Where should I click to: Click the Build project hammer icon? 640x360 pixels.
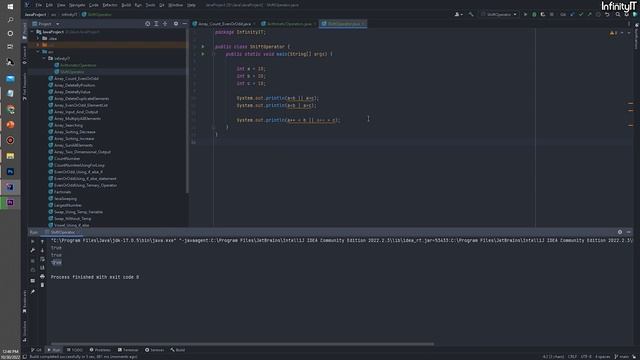click(x=471, y=14)
